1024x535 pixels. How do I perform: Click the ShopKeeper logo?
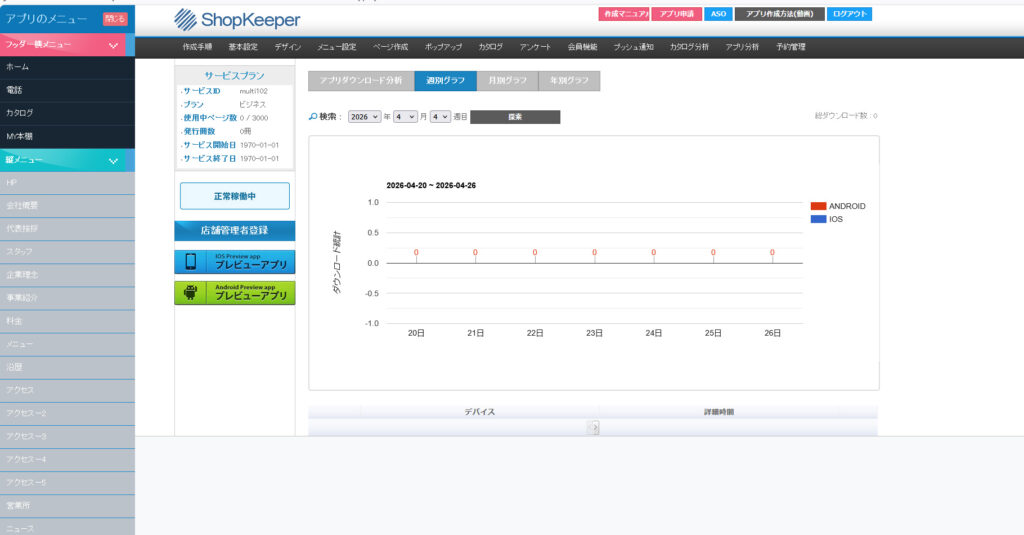pos(237,20)
